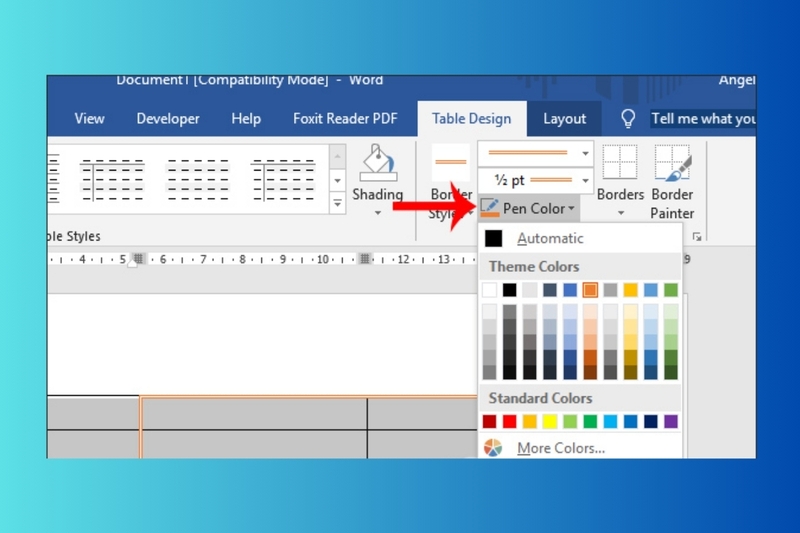Pick the black theme color swatch
Image resolution: width=800 pixels, height=533 pixels.
[509, 290]
